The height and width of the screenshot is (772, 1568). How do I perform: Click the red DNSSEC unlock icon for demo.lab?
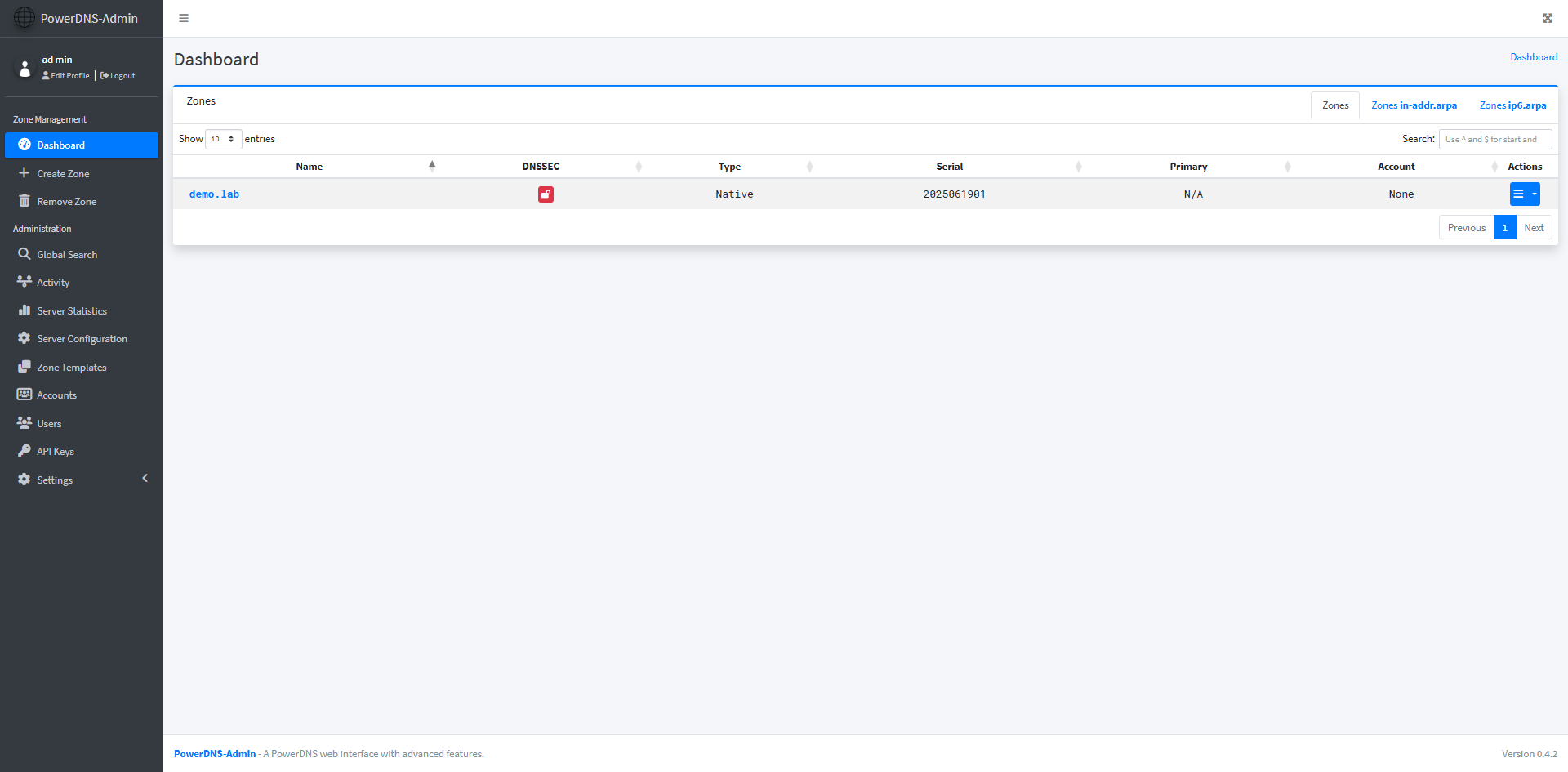(x=546, y=194)
